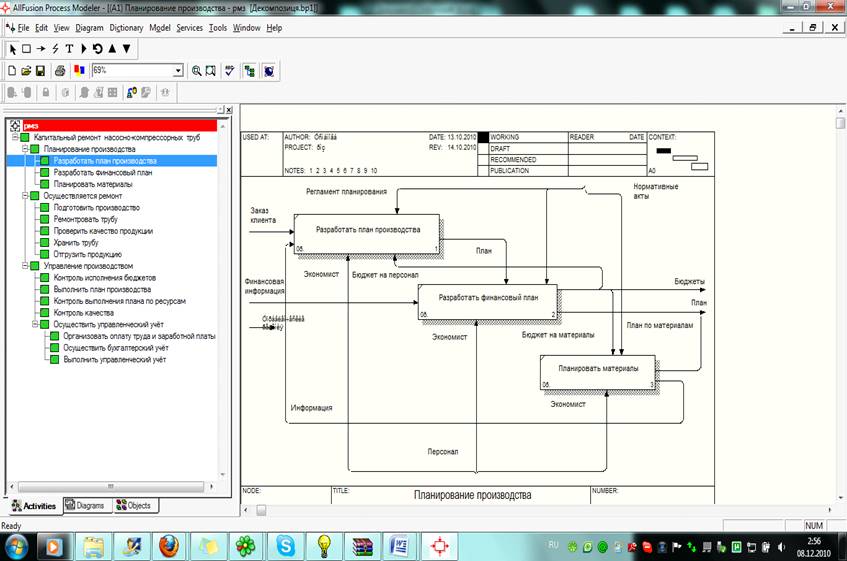This screenshot has width=847, height=561.
Task: Open the Diagram menu
Action: pos(88,28)
